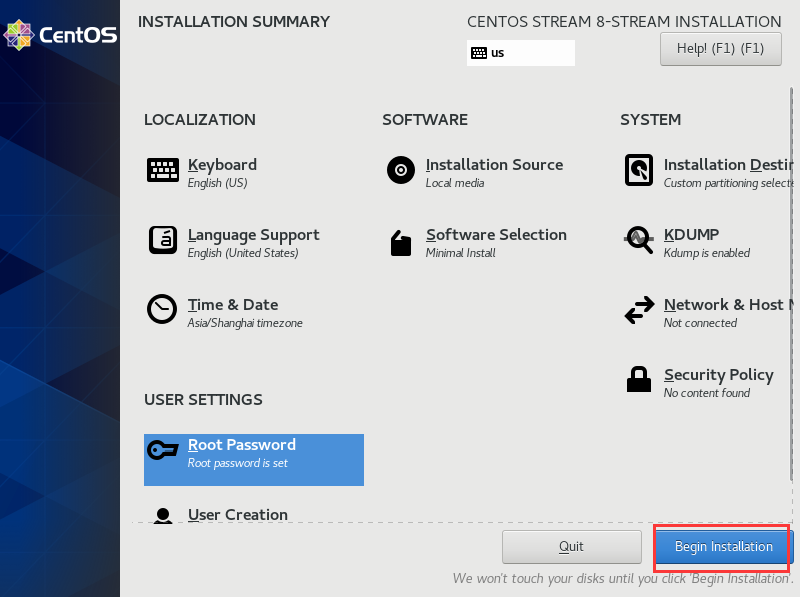The height and width of the screenshot is (597, 800).
Task: Click the person icon for User Creation
Action: point(163,516)
